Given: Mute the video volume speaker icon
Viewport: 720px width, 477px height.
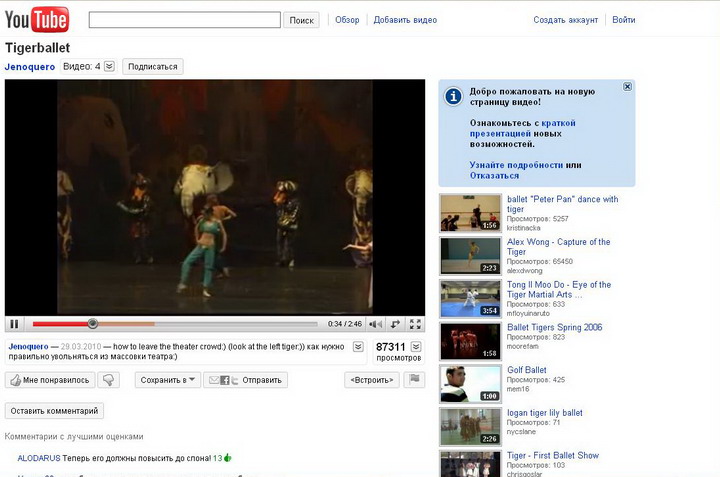Looking at the screenshot, I should pos(376,324).
